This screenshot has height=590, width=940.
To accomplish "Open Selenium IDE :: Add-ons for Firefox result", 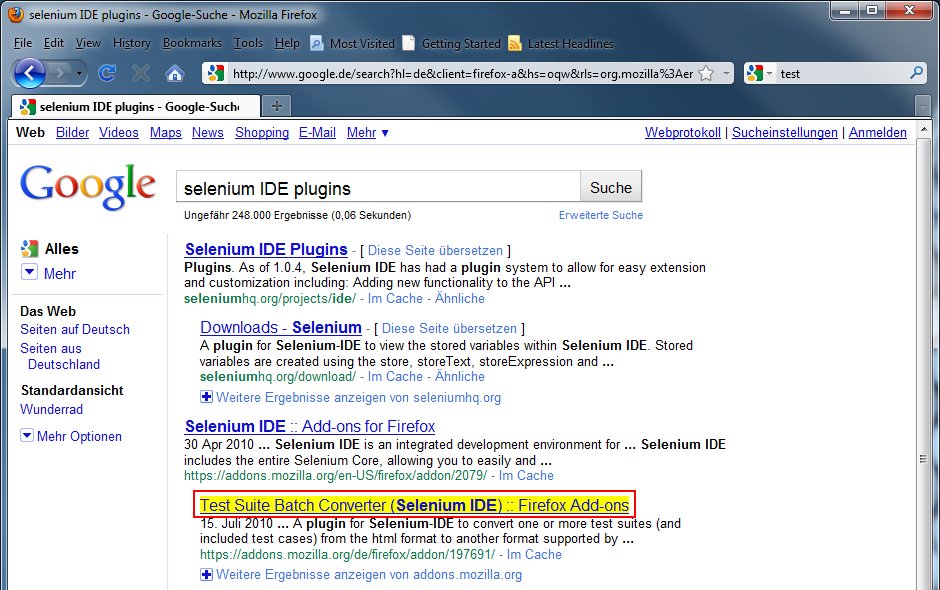I will (309, 426).
